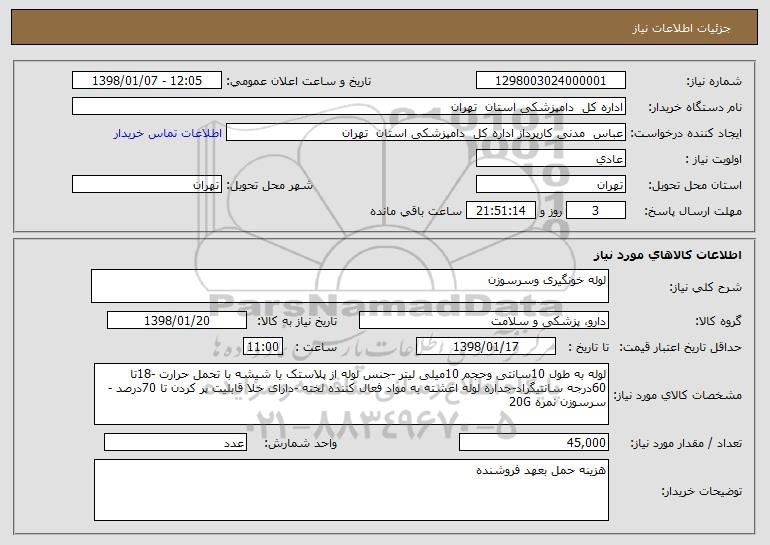
Task: Click the priority field showing عادي
Action: pyautogui.click(x=550, y=159)
